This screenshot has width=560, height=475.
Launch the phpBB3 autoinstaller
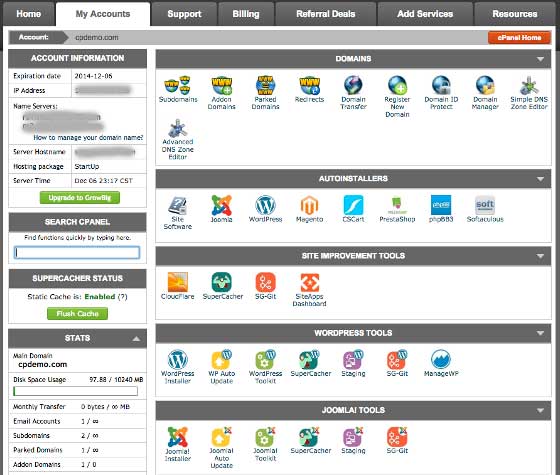441,209
